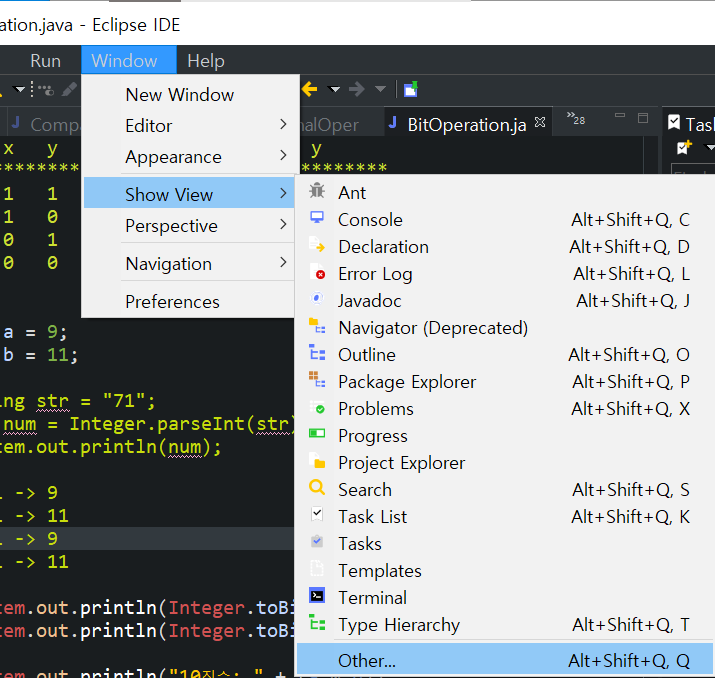Click the Declaration arrow icon
Image resolution: width=715 pixels, height=678 pixels.
(x=317, y=244)
